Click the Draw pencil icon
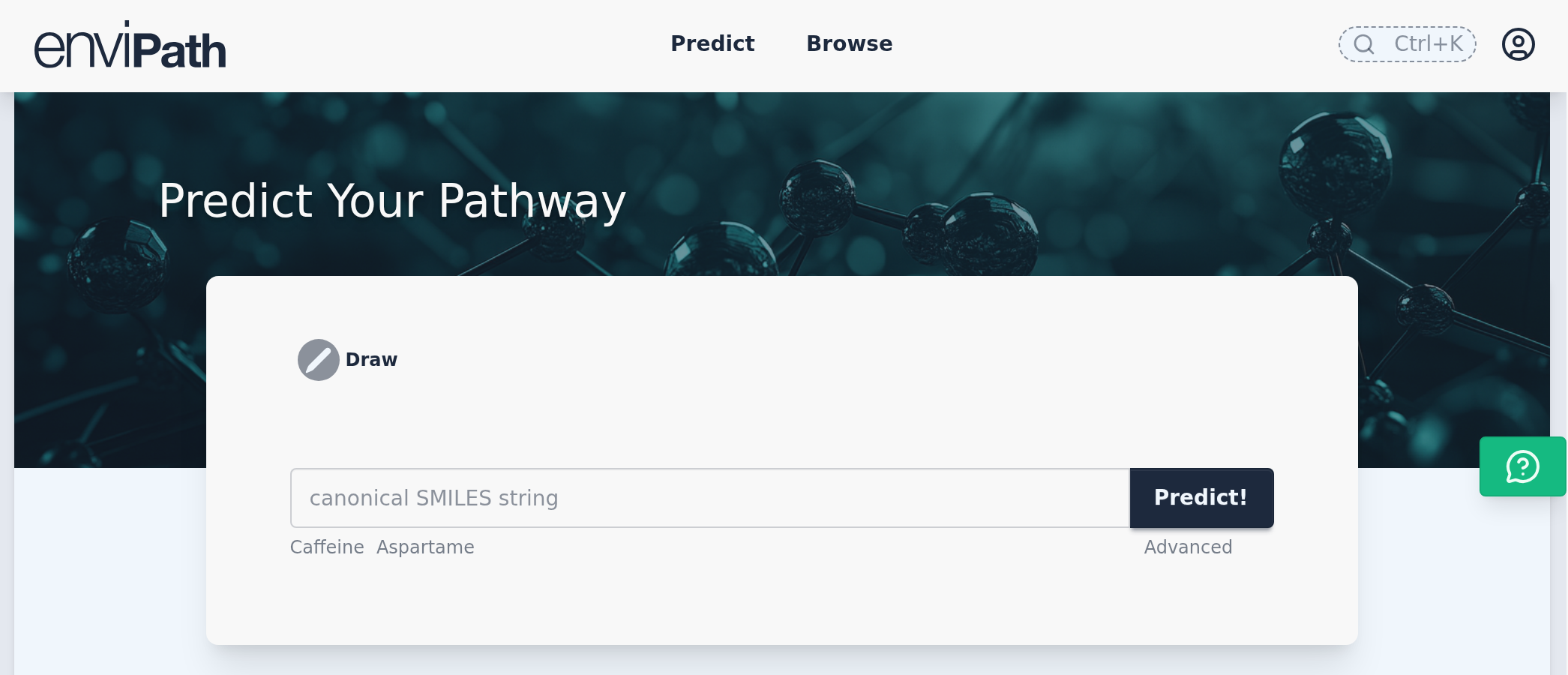Viewport: 1568px width, 675px height. 319,360
